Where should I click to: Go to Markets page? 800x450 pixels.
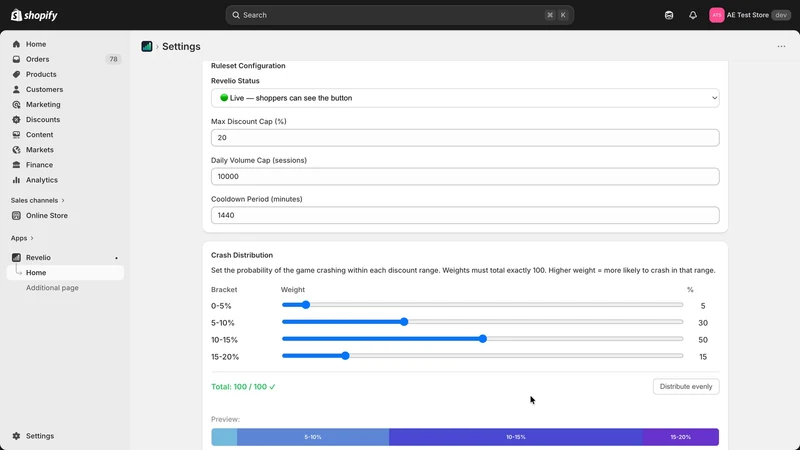[x=40, y=150]
